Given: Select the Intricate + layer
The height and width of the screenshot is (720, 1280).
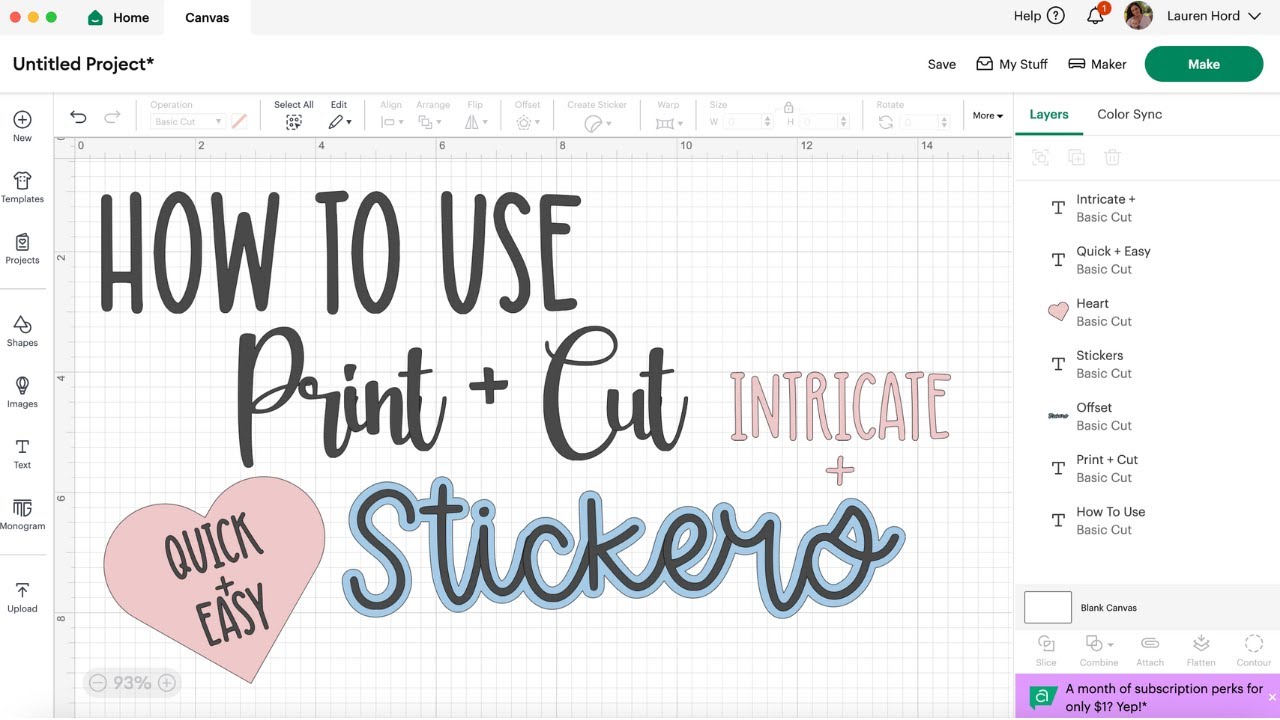Looking at the screenshot, I should coord(1147,208).
